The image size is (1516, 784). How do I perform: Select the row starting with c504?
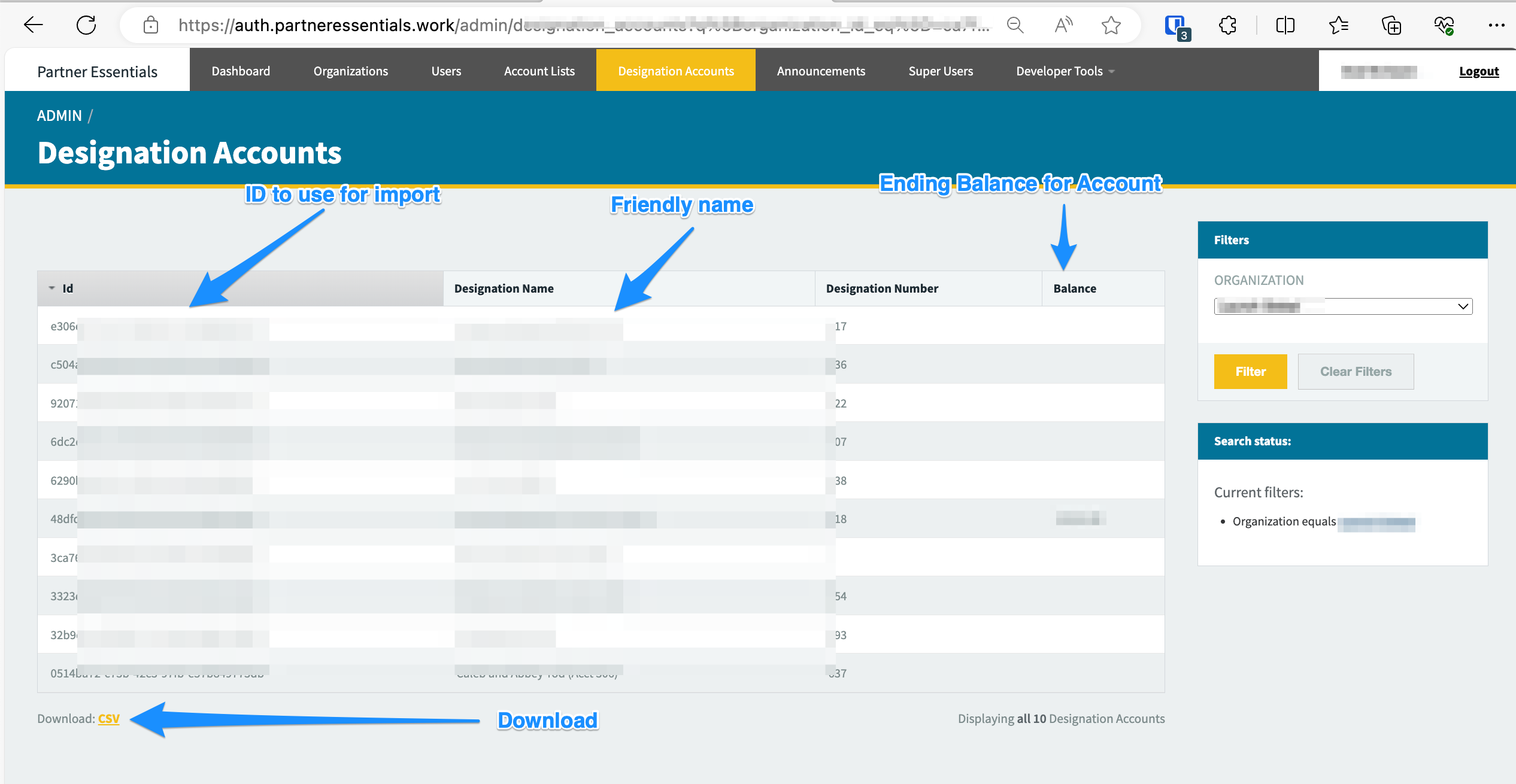(601, 364)
